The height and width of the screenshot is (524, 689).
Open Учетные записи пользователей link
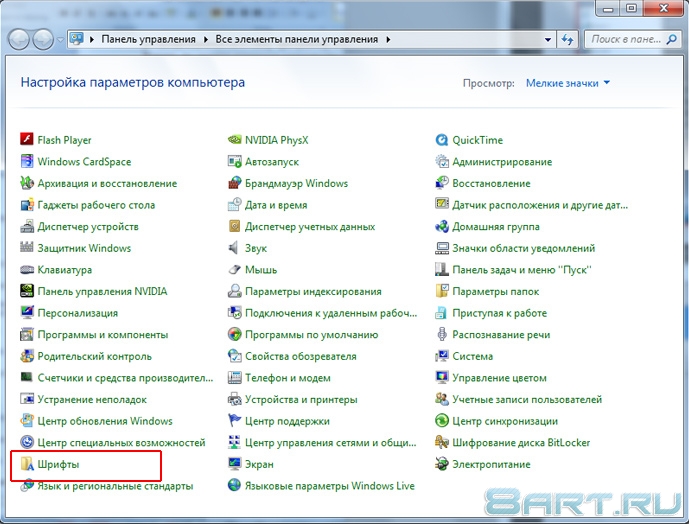point(527,399)
